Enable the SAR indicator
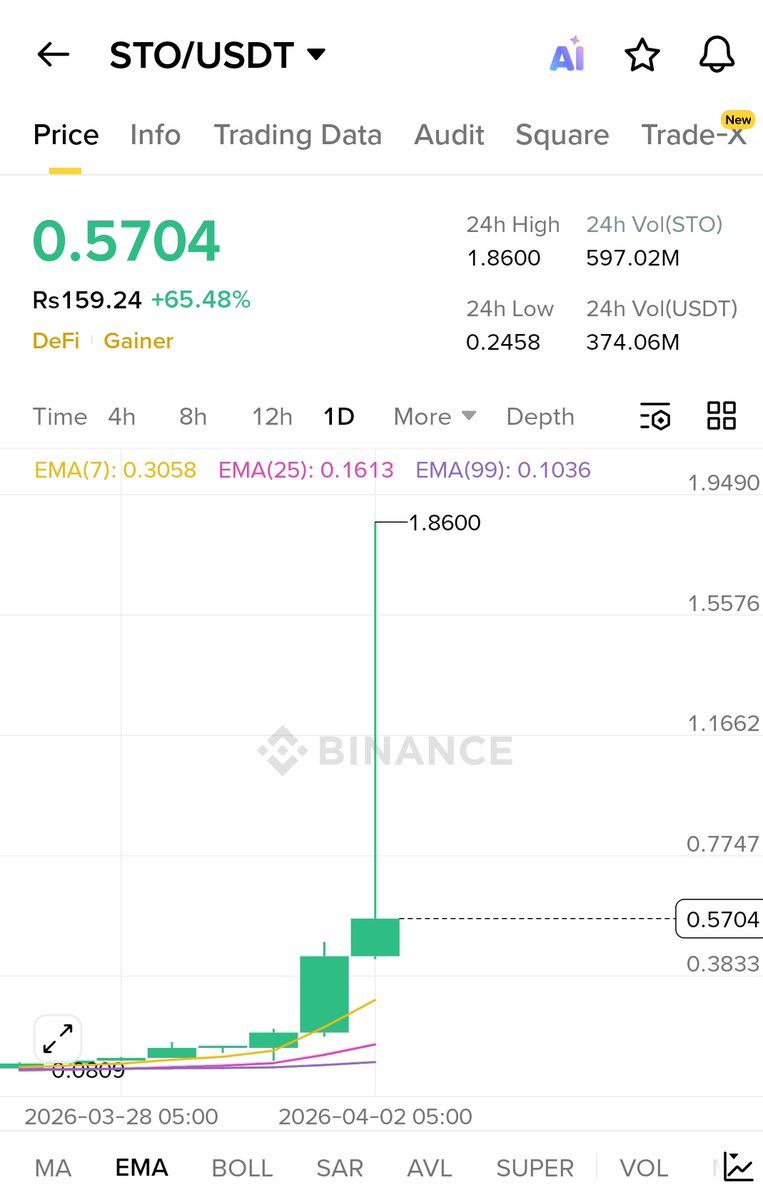This screenshot has height=1200, width=763. 340,1167
